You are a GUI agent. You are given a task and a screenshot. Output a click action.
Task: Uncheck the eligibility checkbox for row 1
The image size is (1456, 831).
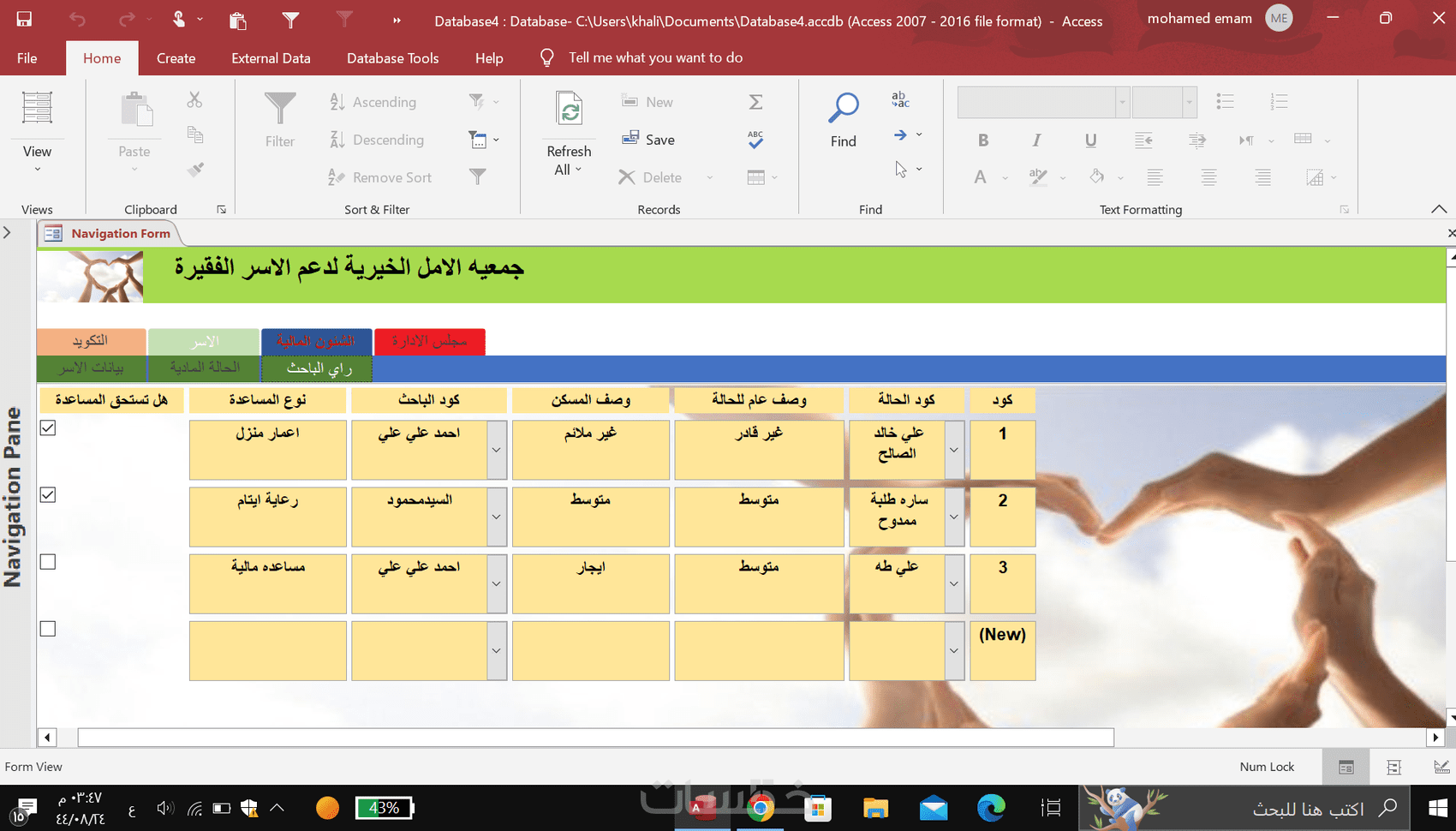(x=48, y=427)
